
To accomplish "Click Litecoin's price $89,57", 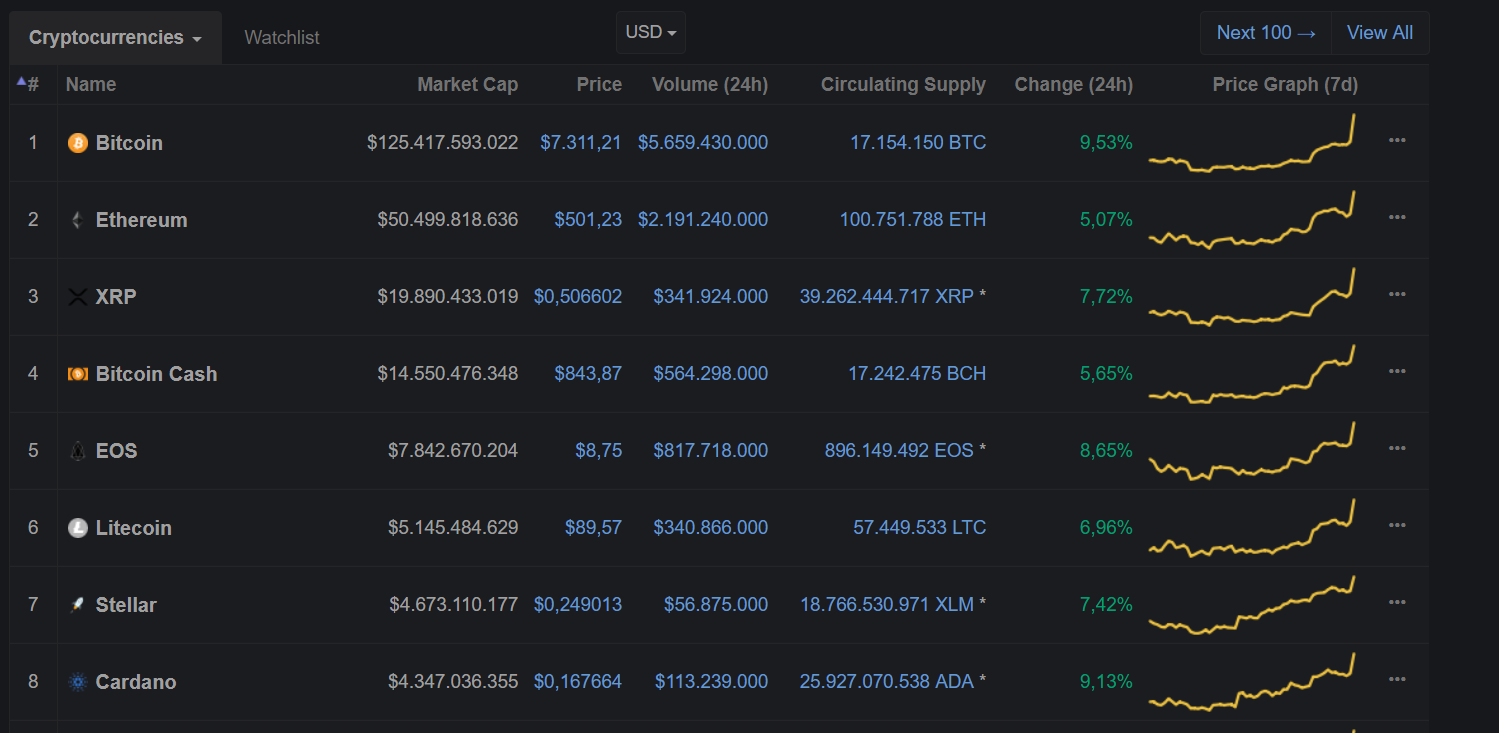I will point(593,528).
